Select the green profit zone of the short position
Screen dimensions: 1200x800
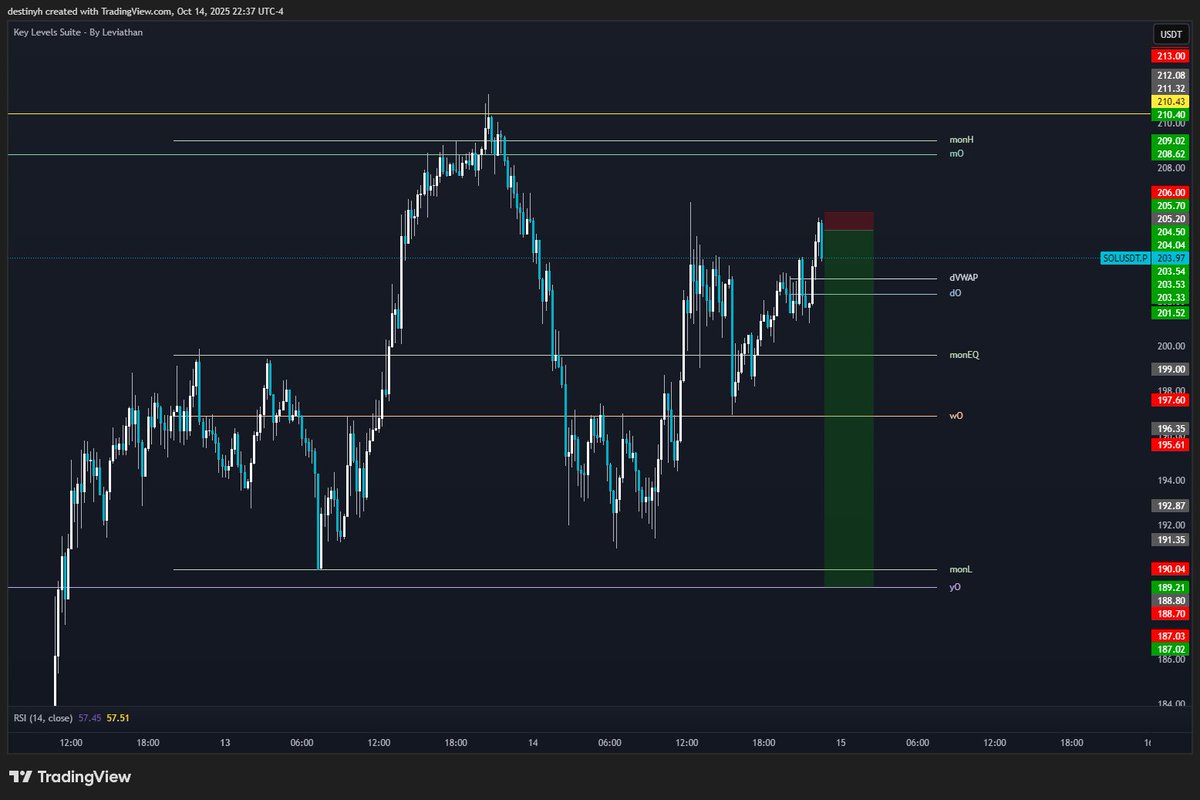(849, 408)
